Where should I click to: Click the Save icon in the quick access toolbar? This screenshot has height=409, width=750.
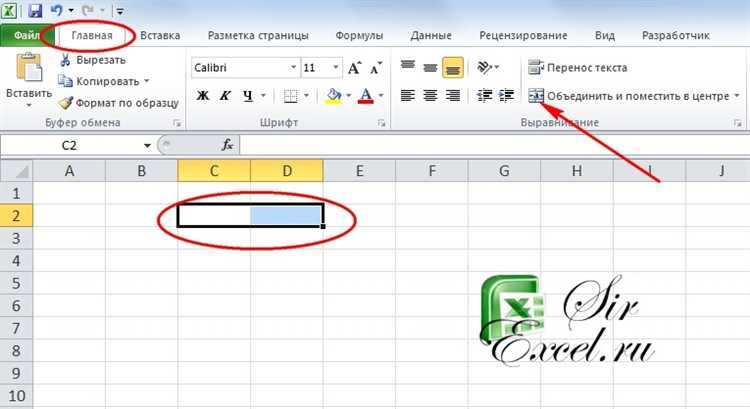point(35,10)
